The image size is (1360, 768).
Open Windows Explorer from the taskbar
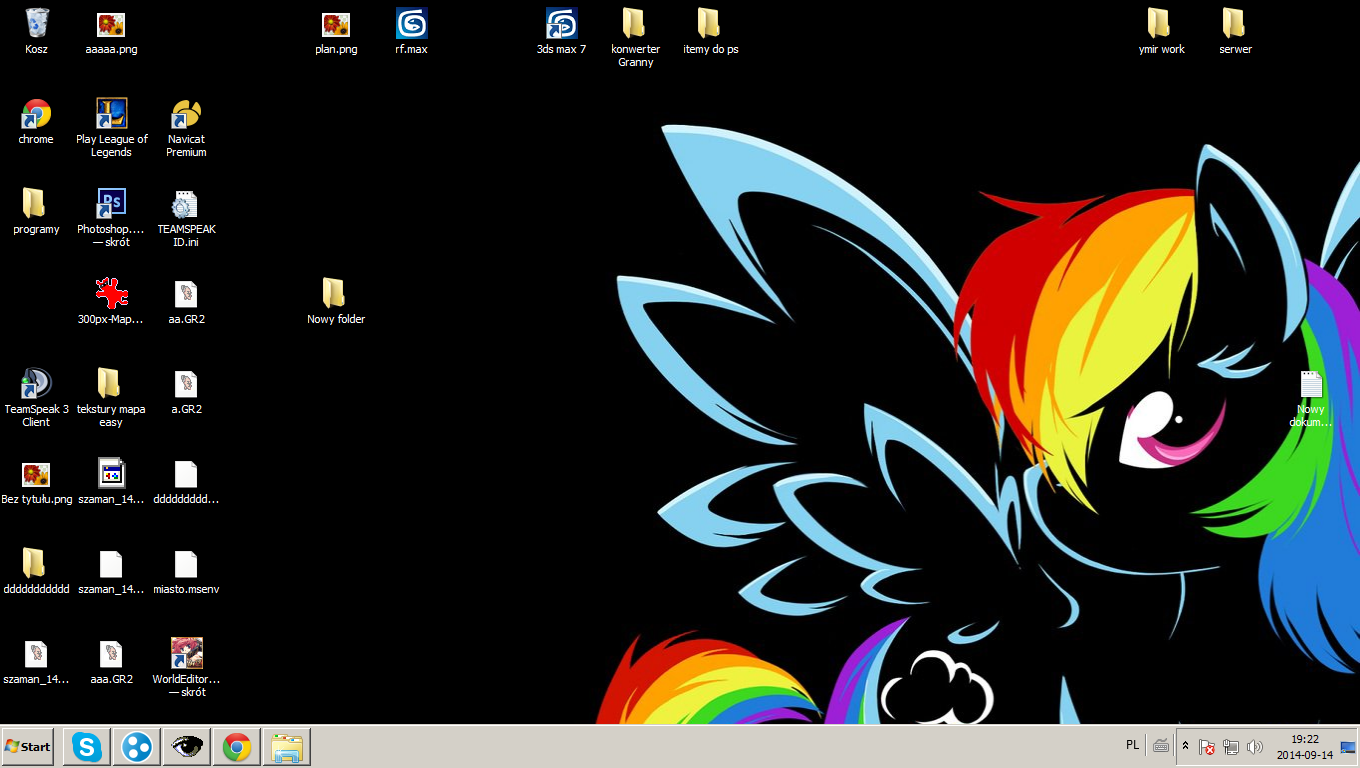(287, 747)
